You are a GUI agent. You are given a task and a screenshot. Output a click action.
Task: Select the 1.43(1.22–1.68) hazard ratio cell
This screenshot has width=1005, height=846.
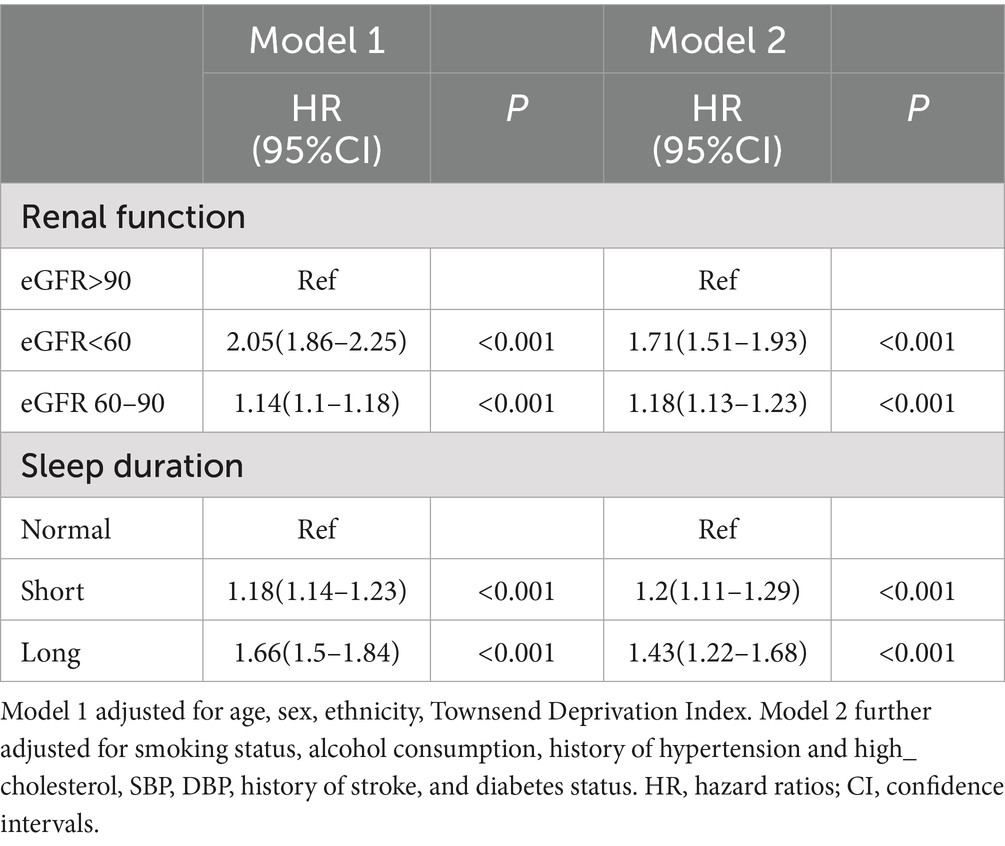point(717,653)
